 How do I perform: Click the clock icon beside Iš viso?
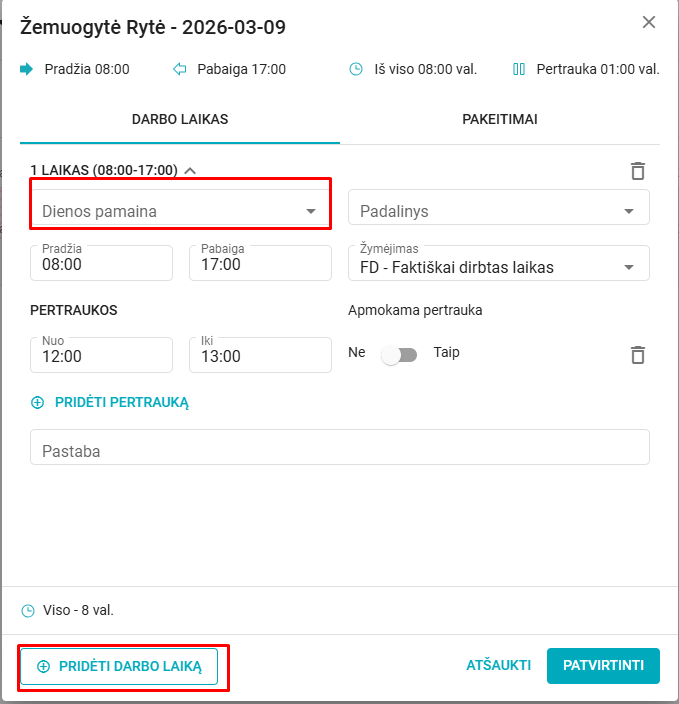(x=355, y=69)
